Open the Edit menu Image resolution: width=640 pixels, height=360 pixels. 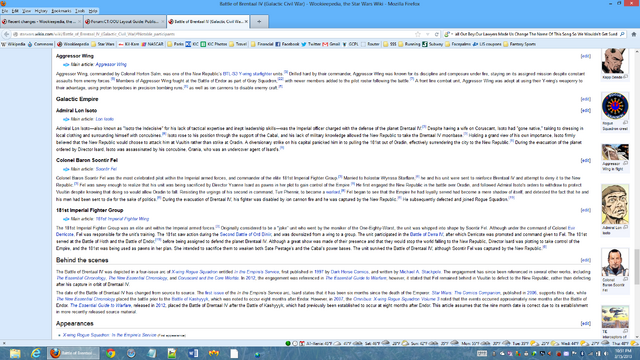click(15, 11)
